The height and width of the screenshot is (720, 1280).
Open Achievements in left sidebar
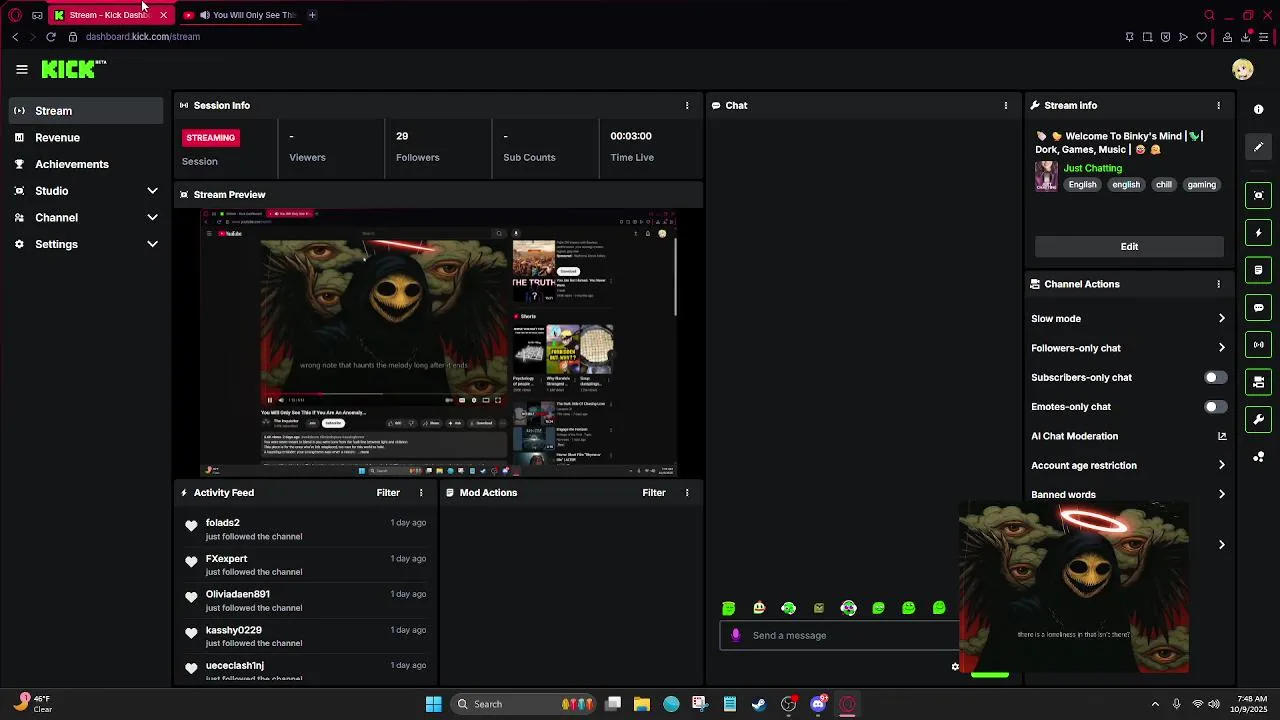tap(86, 164)
